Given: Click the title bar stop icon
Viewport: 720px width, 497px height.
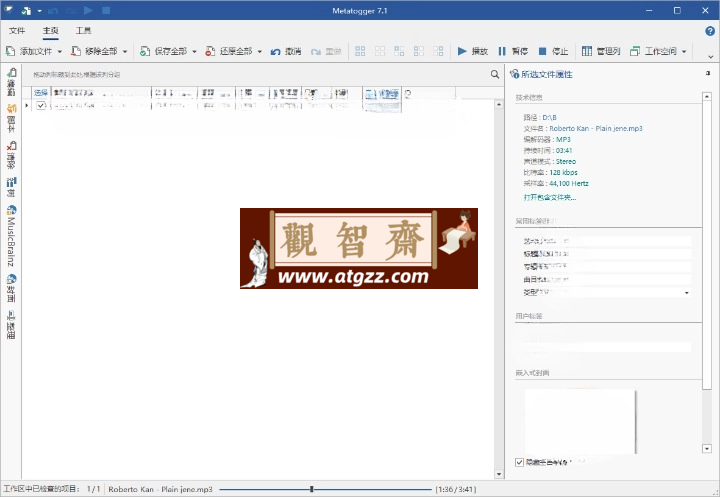Looking at the screenshot, I should (106, 10).
